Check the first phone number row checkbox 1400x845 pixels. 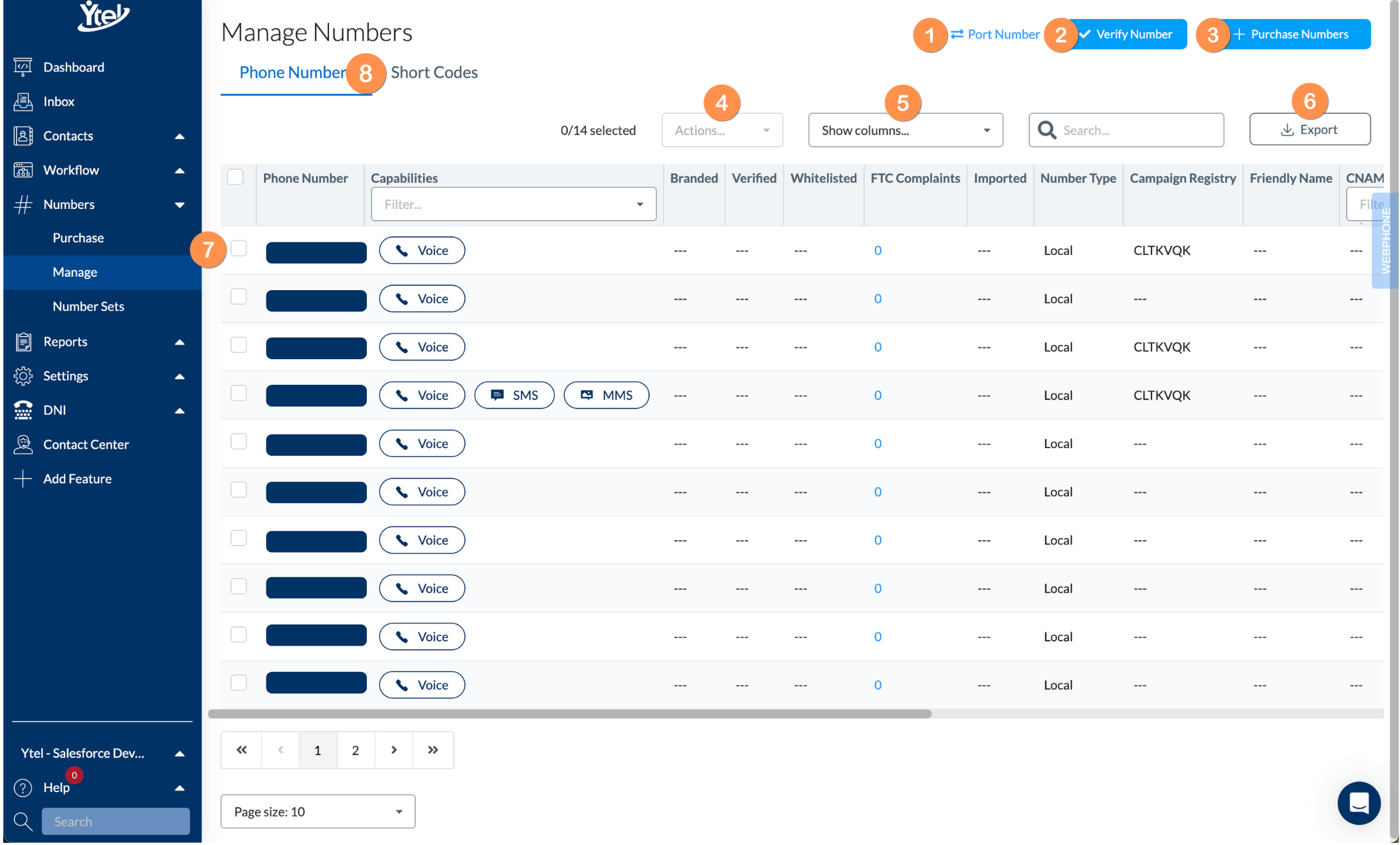click(239, 249)
